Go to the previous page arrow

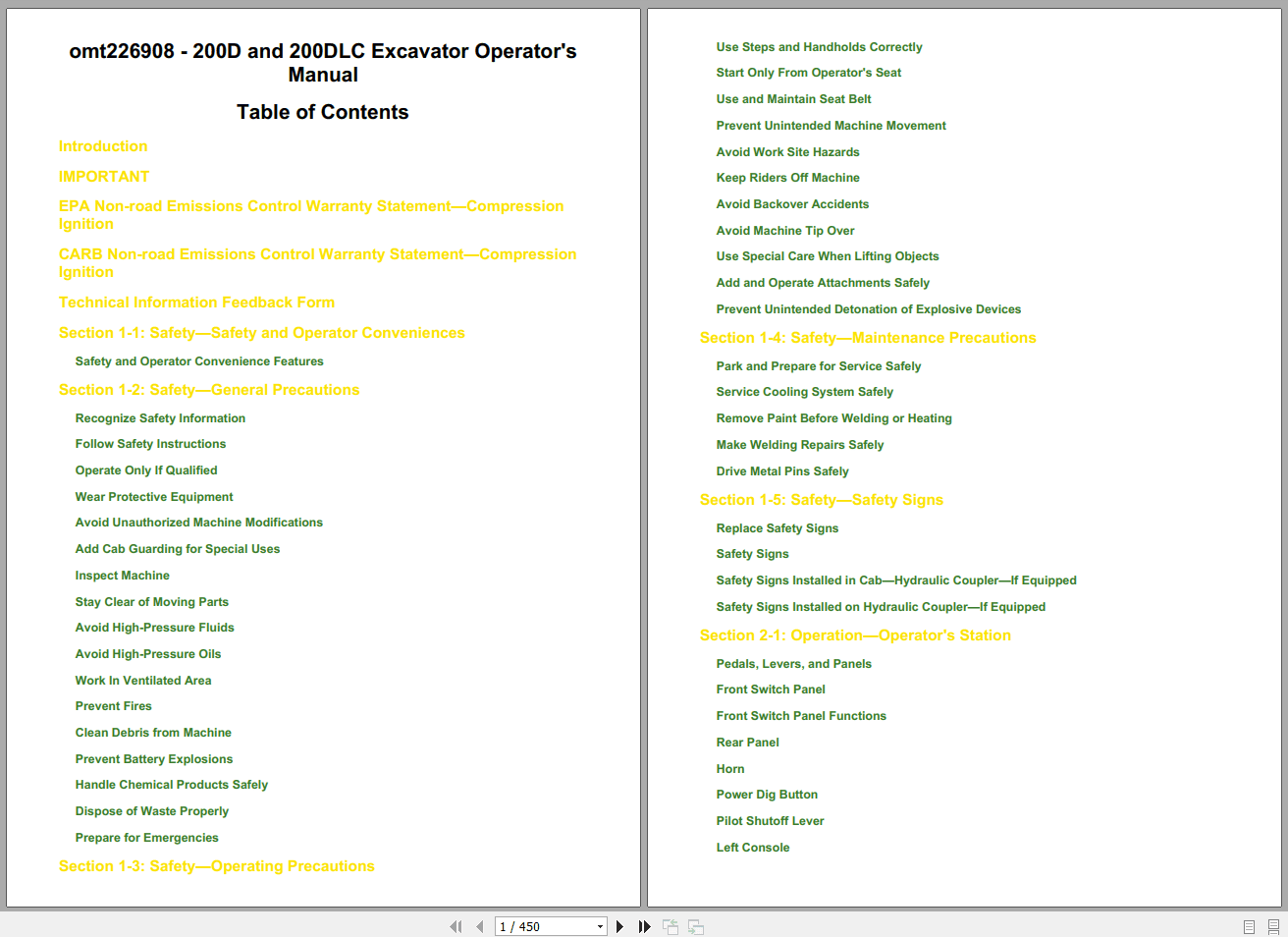click(x=479, y=926)
